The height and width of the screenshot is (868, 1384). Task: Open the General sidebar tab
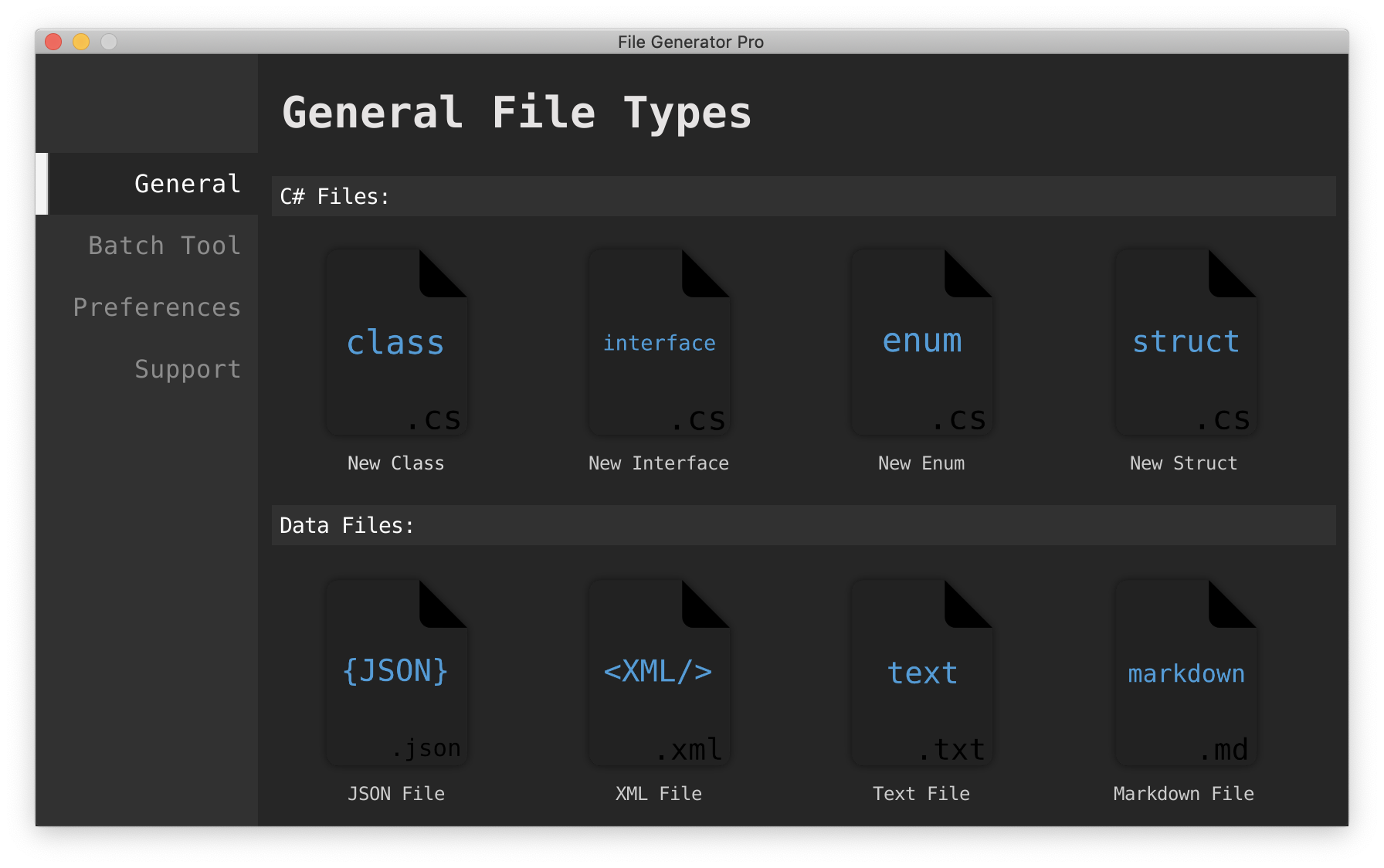147,184
